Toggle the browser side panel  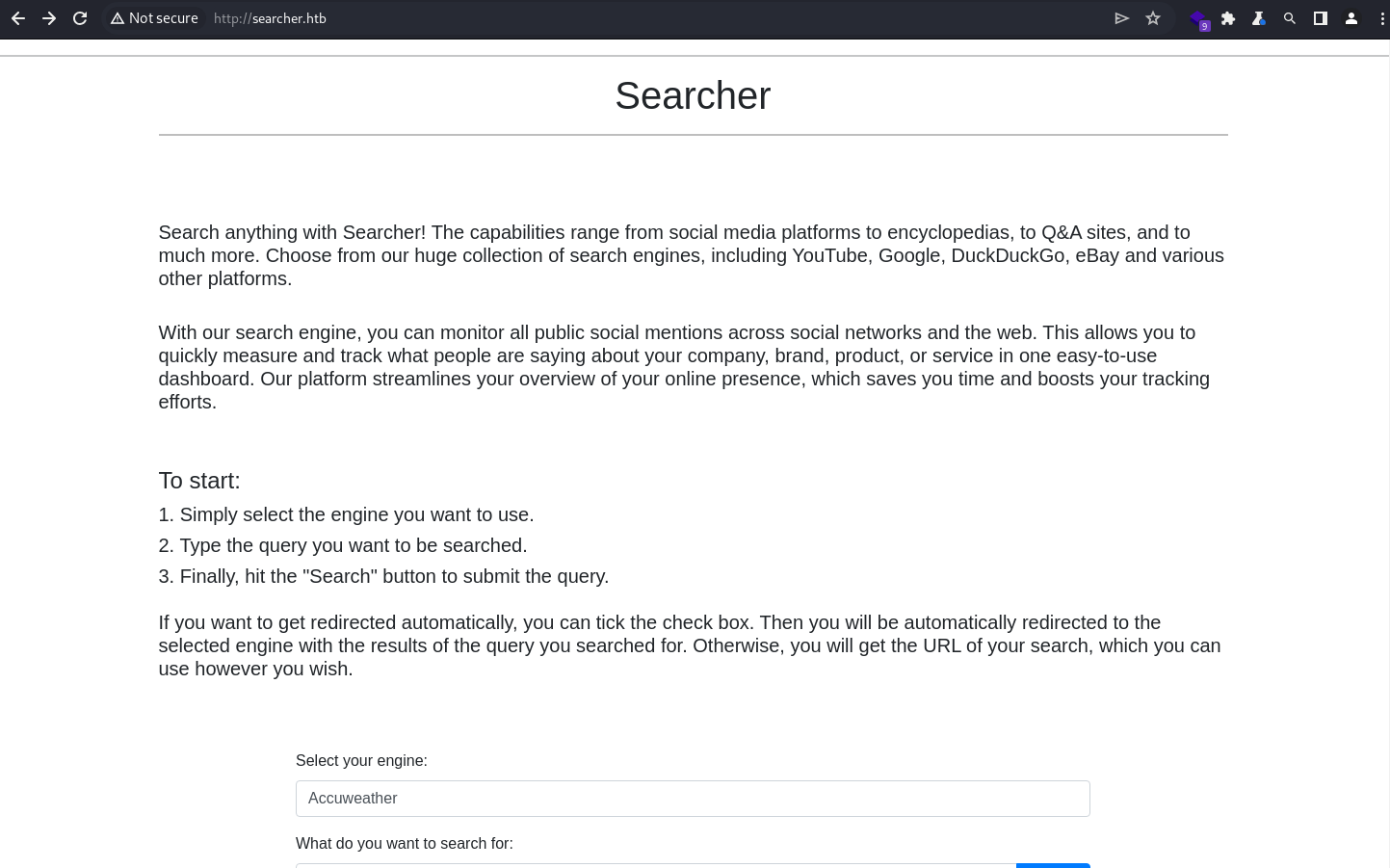[x=1321, y=18]
